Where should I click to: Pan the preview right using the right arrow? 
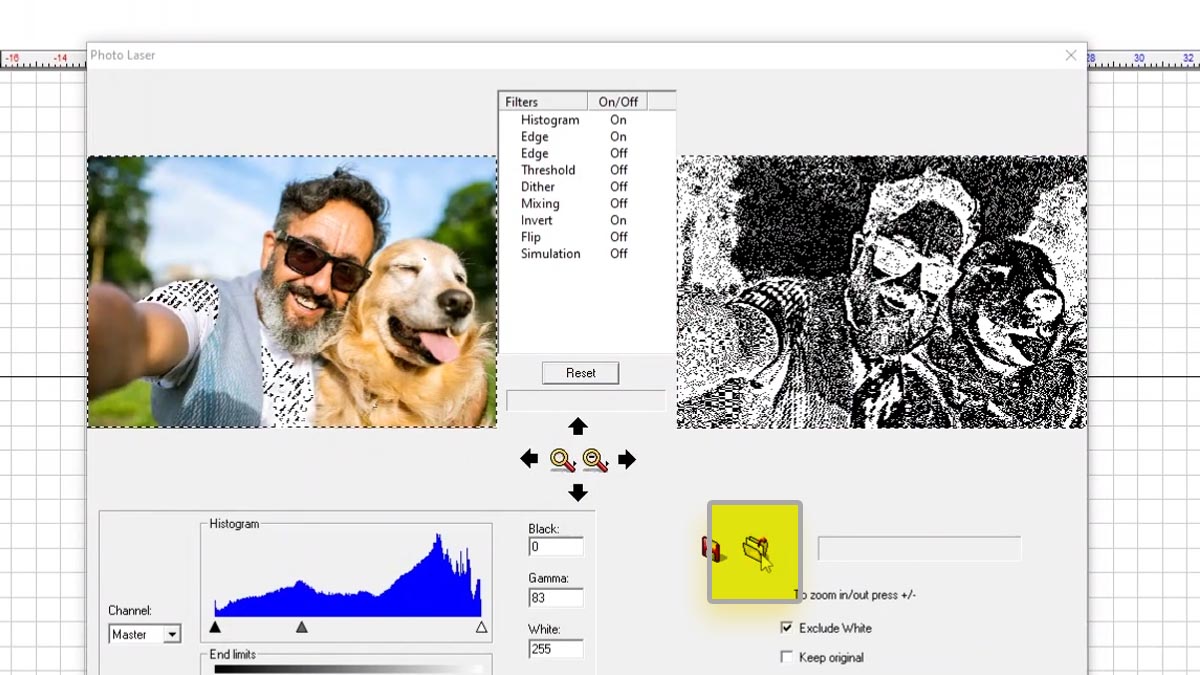(x=626, y=459)
